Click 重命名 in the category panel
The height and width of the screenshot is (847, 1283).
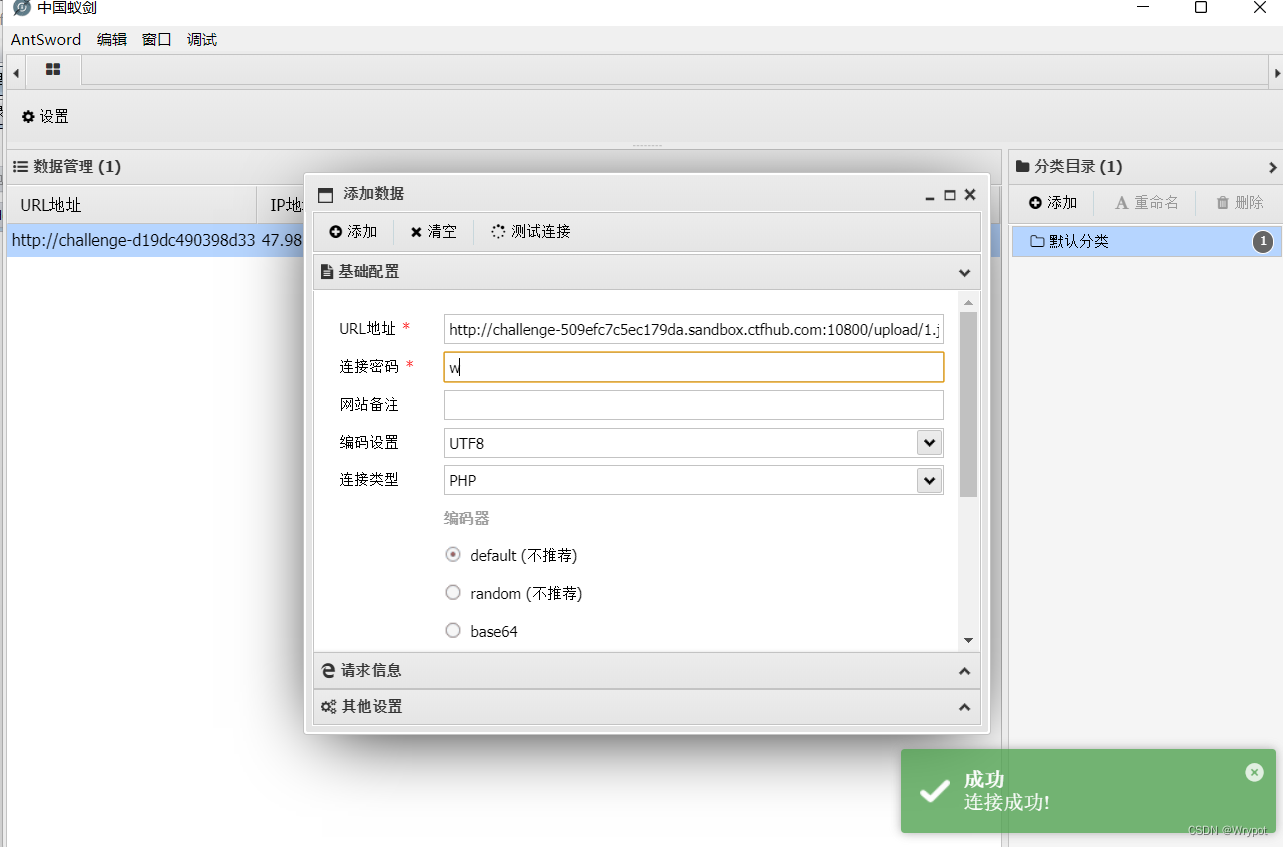[1147, 203]
